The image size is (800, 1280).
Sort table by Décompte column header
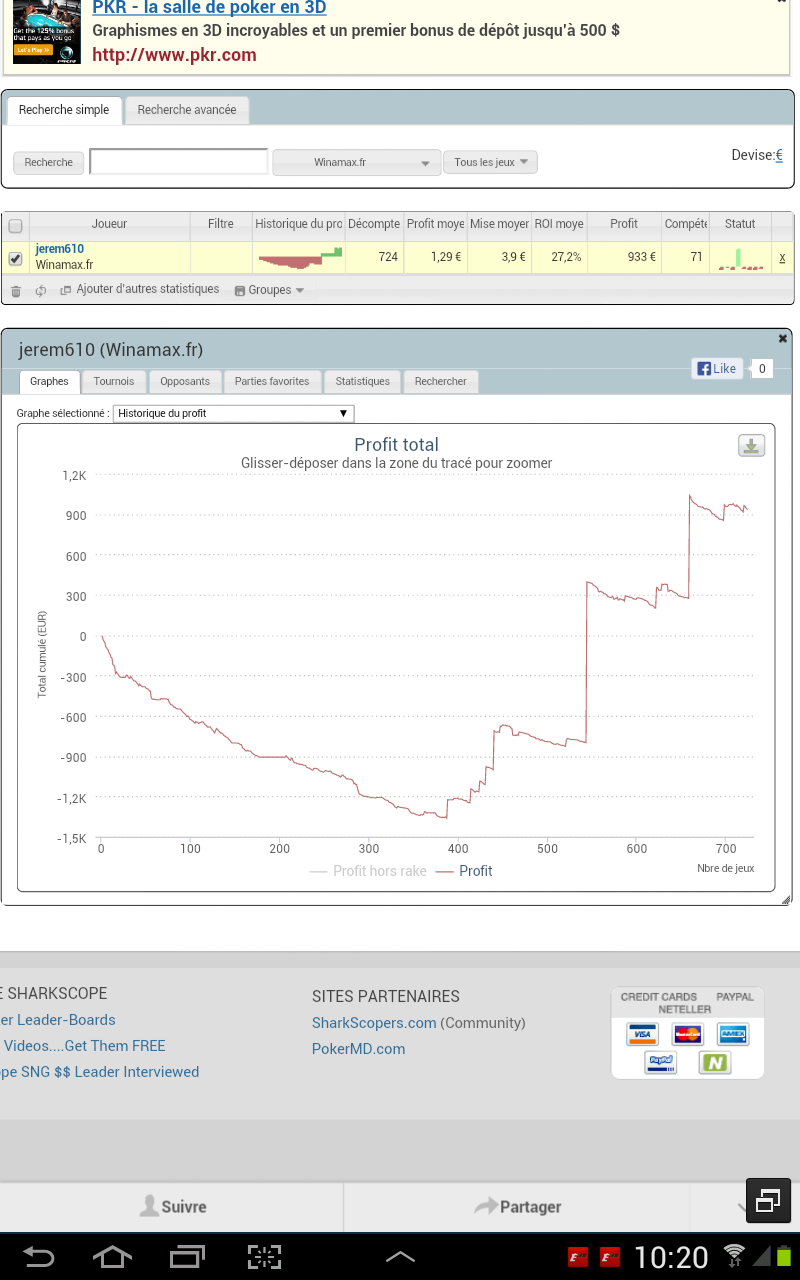[x=374, y=224]
